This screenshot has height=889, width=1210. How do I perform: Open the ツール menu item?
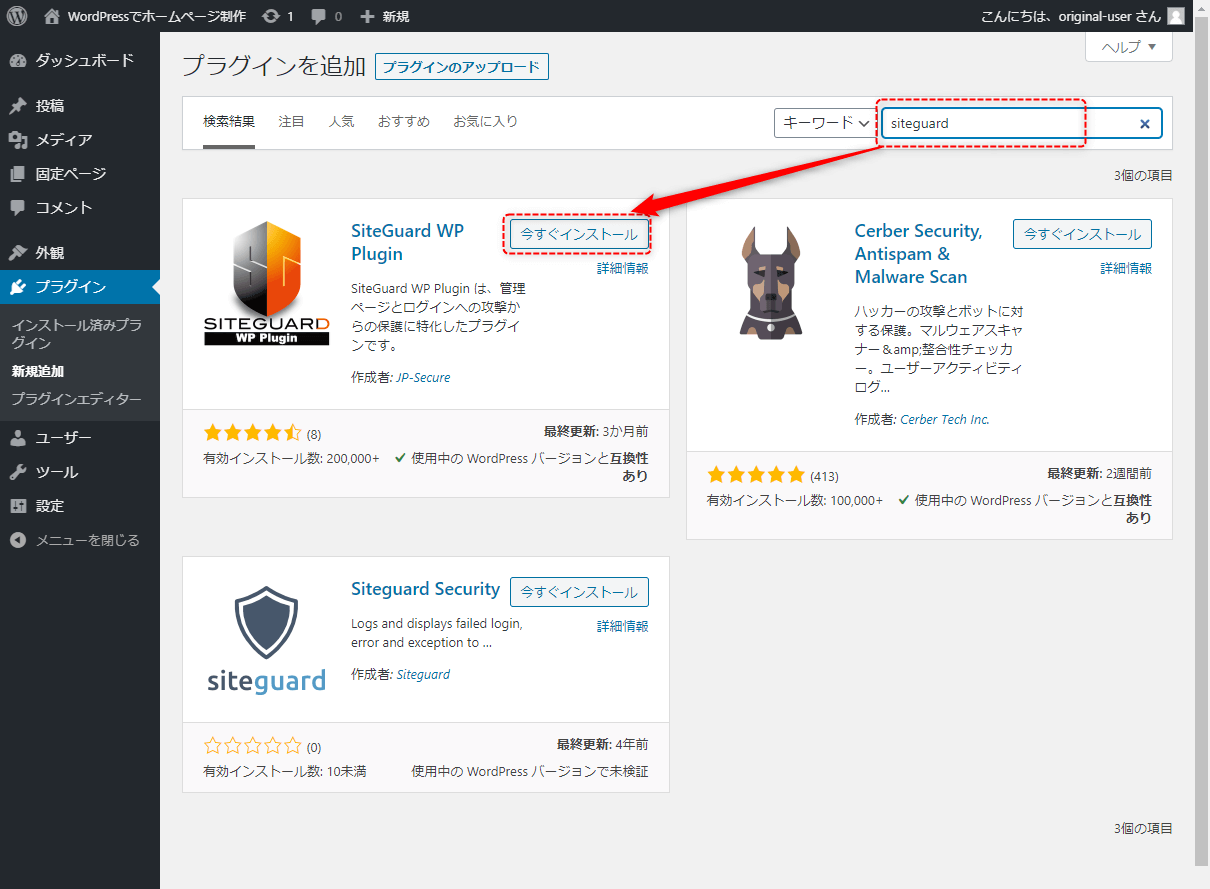[80, 472]
